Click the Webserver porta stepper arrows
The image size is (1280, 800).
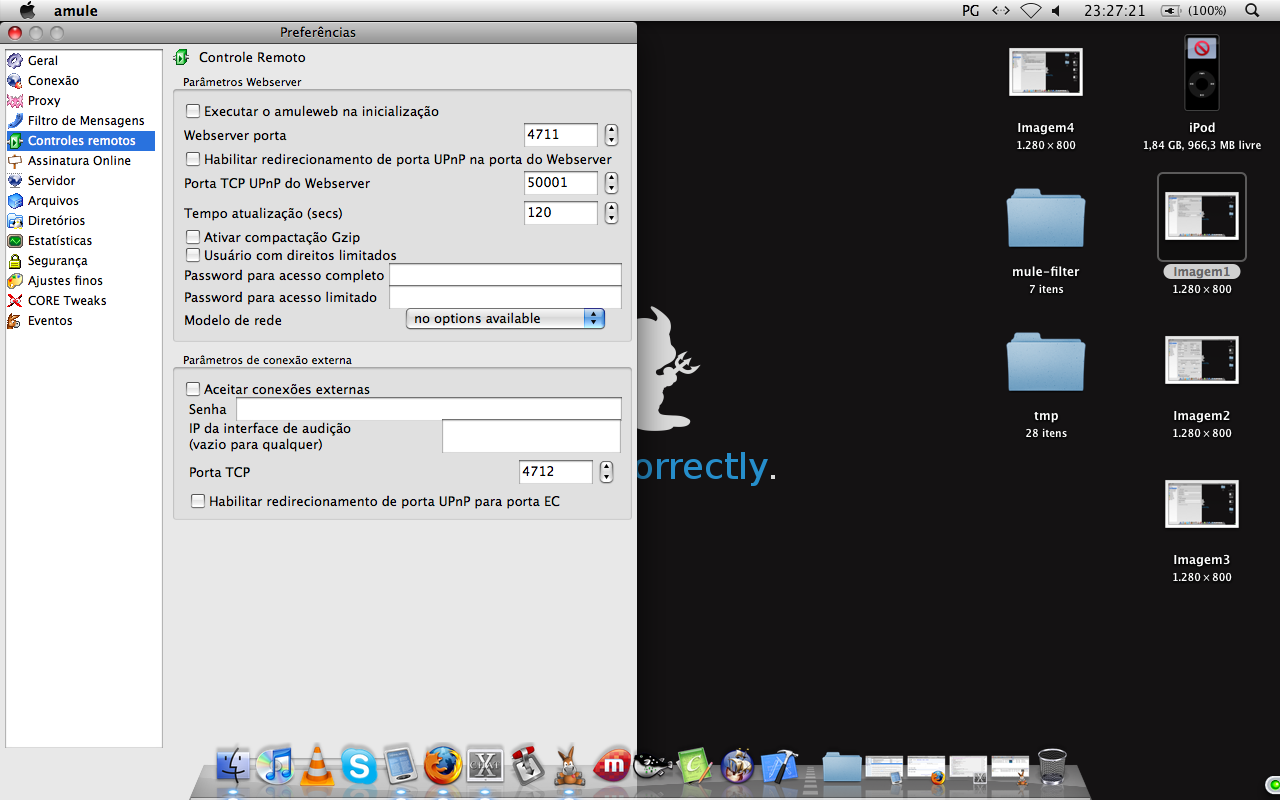tap(611, 135)
